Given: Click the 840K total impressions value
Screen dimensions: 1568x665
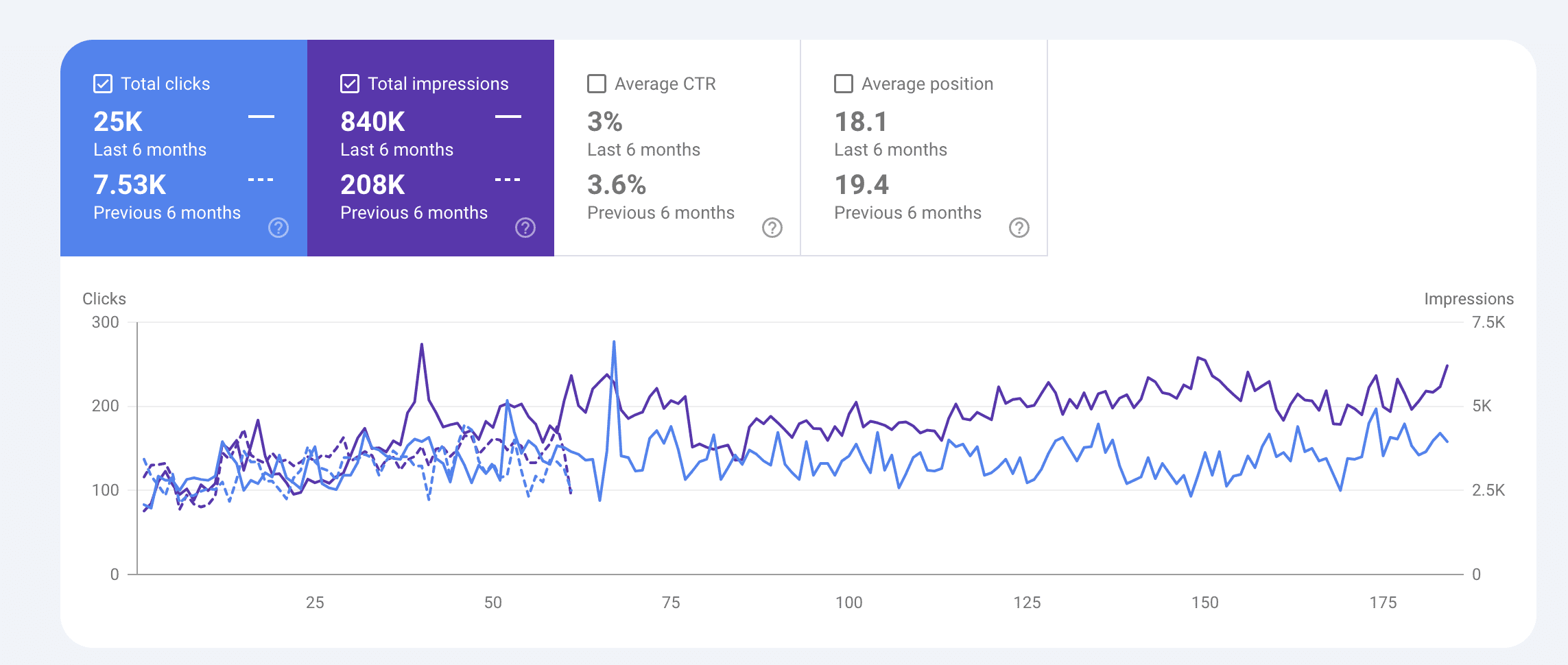Looking at the screenshot, I should click(372, 122).
